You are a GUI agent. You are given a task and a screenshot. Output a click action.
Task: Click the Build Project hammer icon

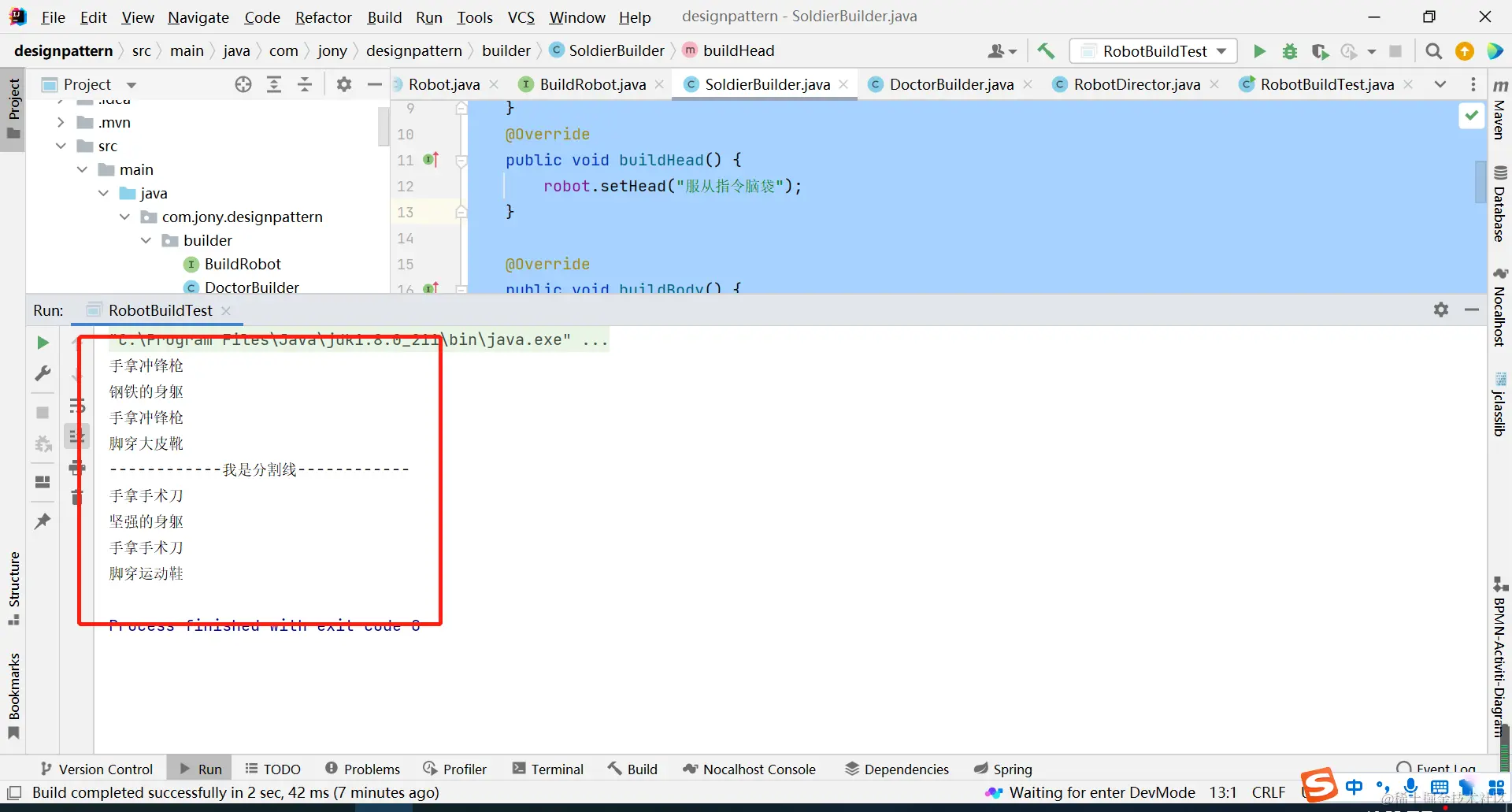[x=1046, y=51]
